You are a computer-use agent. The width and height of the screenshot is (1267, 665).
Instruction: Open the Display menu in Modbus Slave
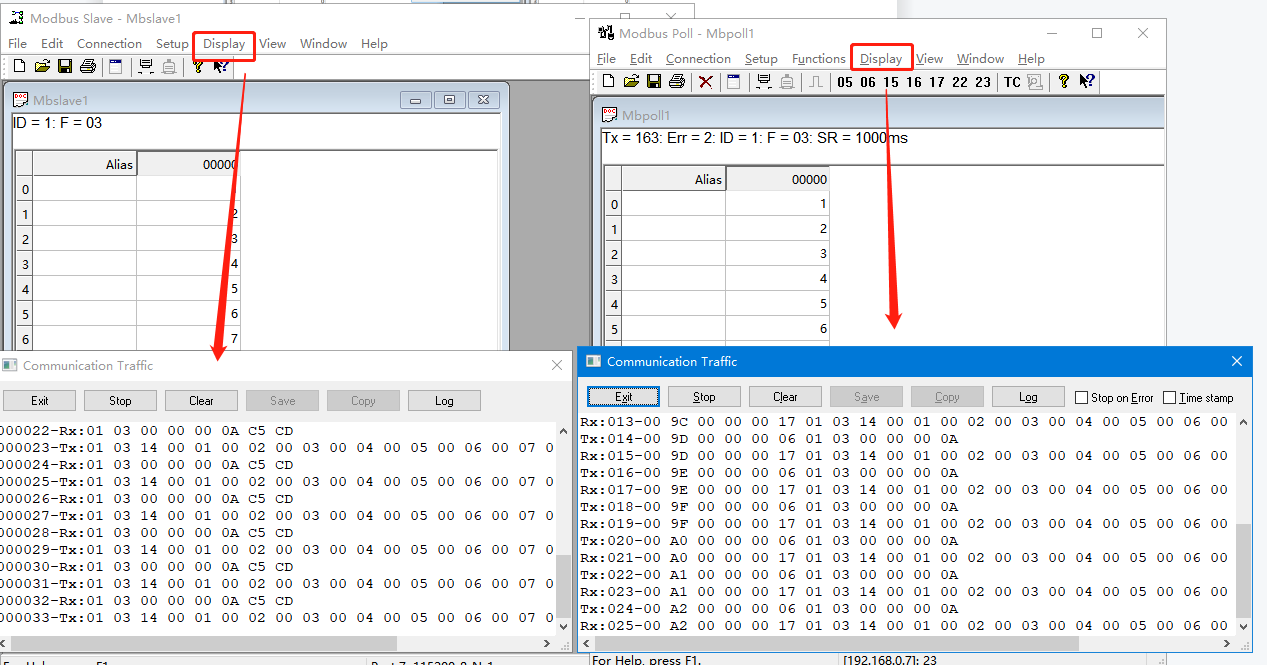224,44
